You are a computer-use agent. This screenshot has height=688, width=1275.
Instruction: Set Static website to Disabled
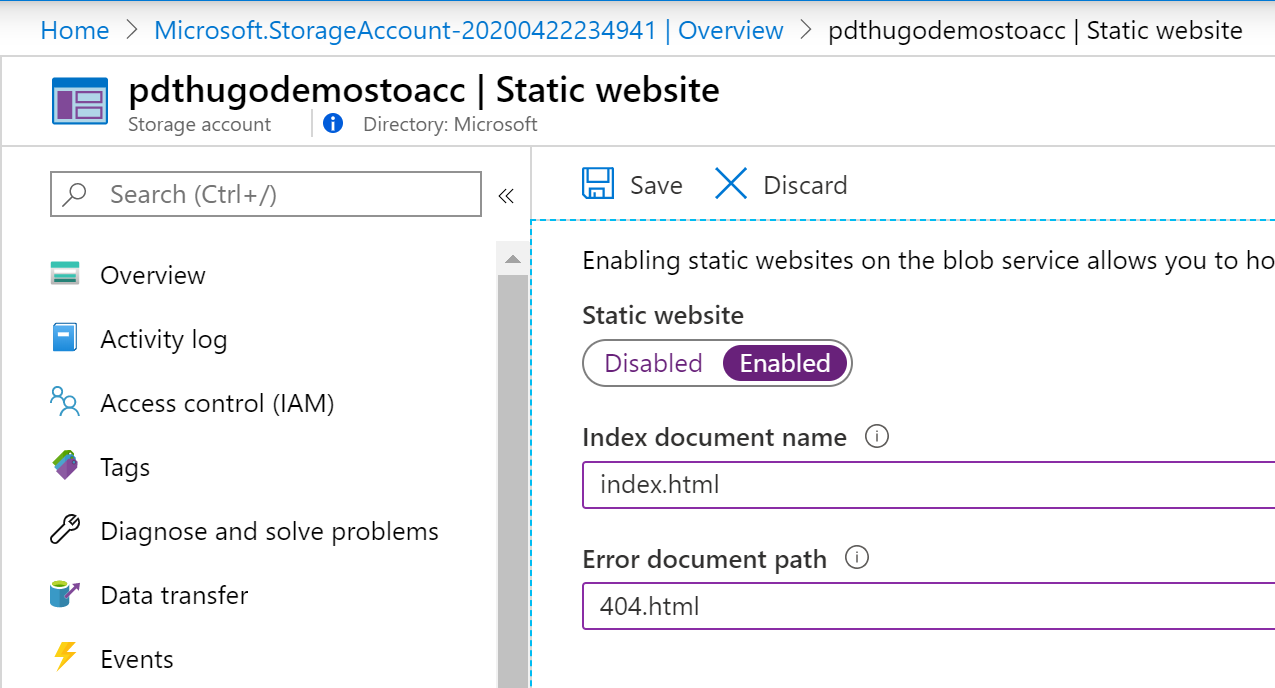[x=653, y=363]
